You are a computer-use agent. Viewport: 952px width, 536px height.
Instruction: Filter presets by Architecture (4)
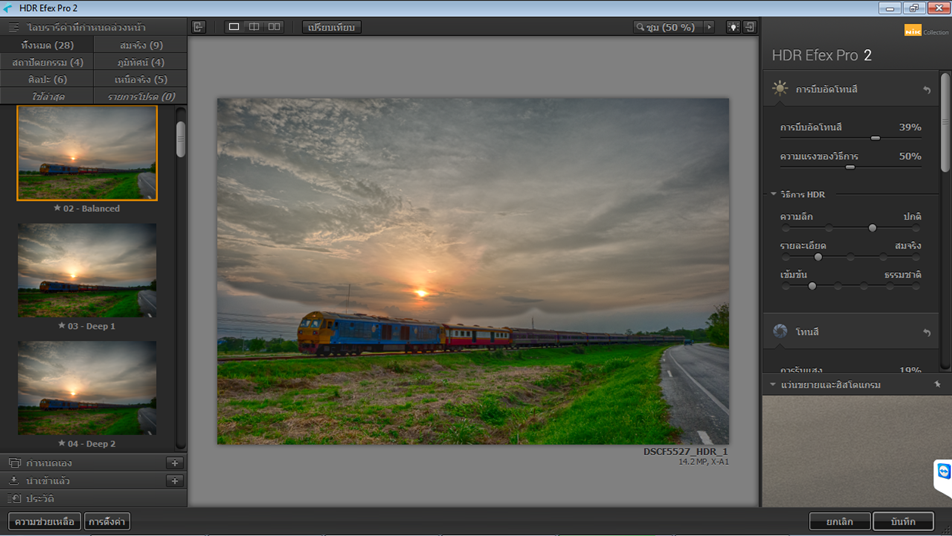(47, 62)
